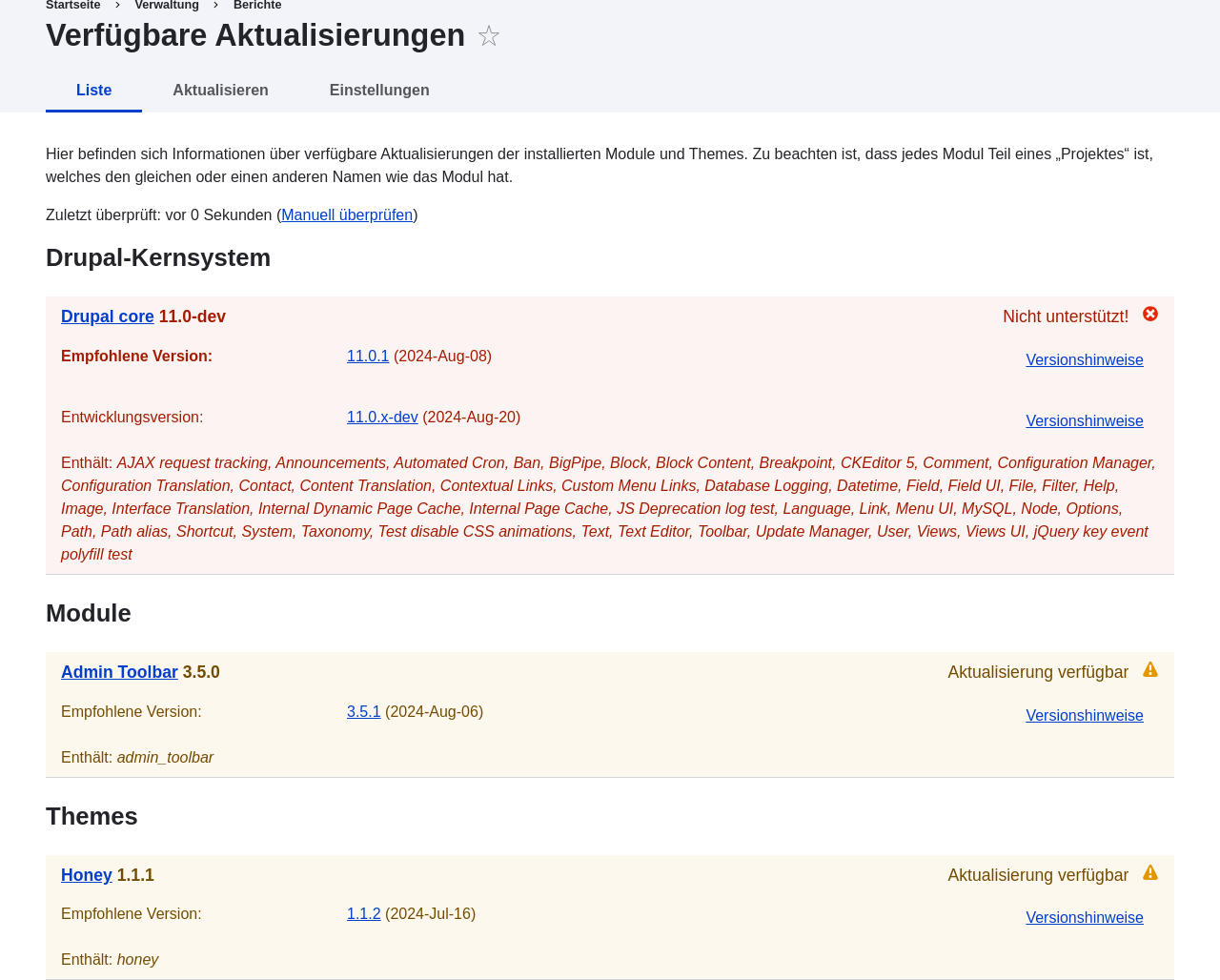Open Versionshinweise for Drupal 11.0.1
The width and height of the screenshot is (1220, 980).
1085,360
